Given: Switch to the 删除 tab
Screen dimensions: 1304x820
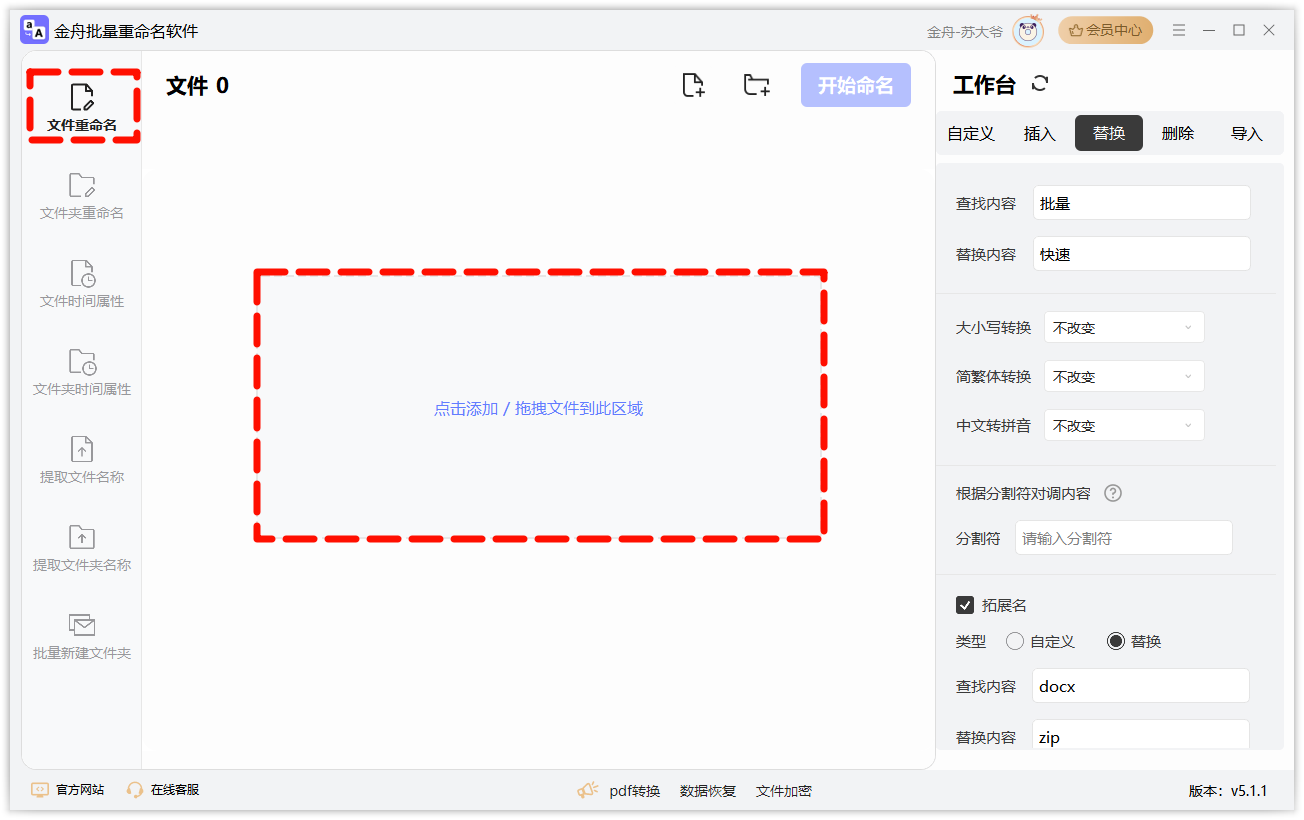Looking at the screenshot, I should tap(1178, 133).
